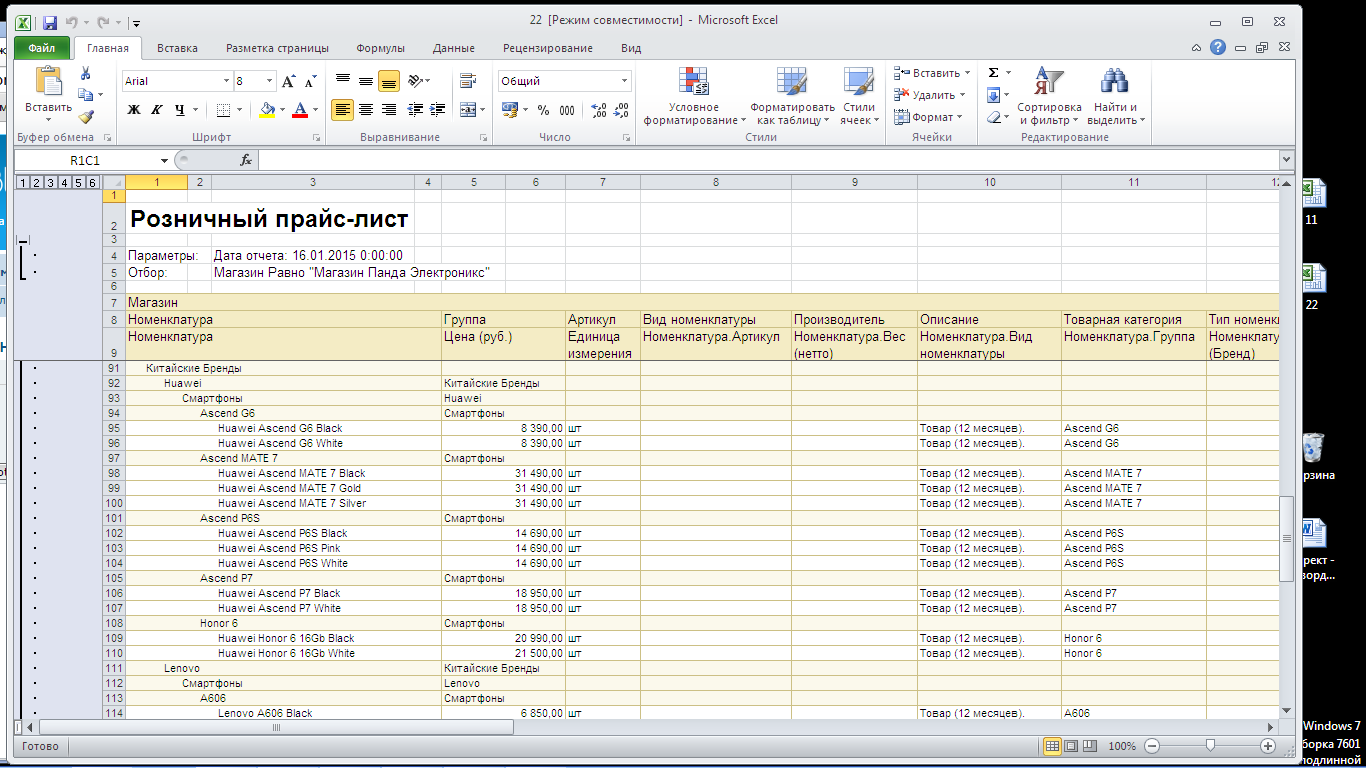
Task: Show outline level 3 button
Action: tap(50, 182)
